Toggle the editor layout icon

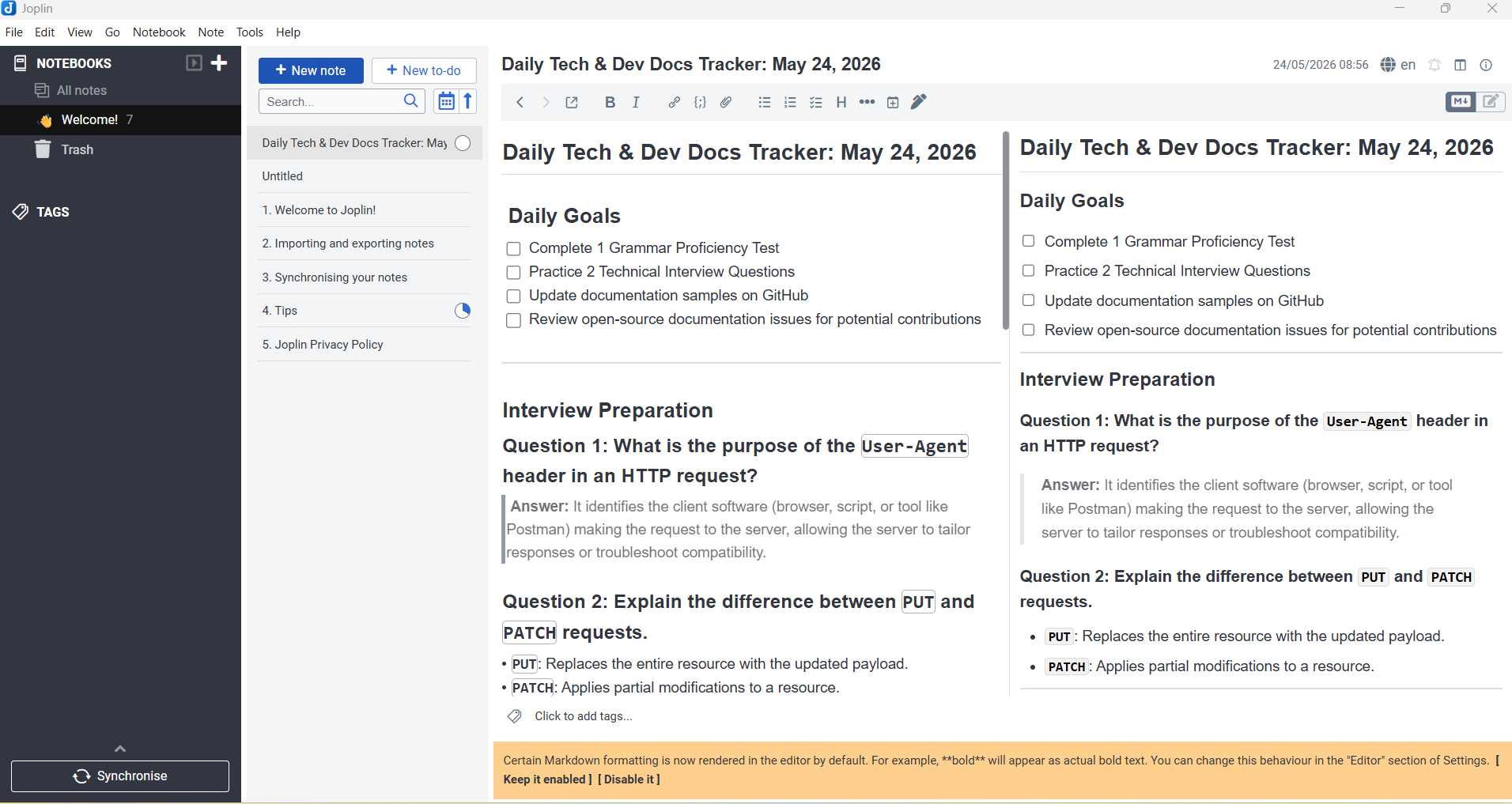[1461, 65]
